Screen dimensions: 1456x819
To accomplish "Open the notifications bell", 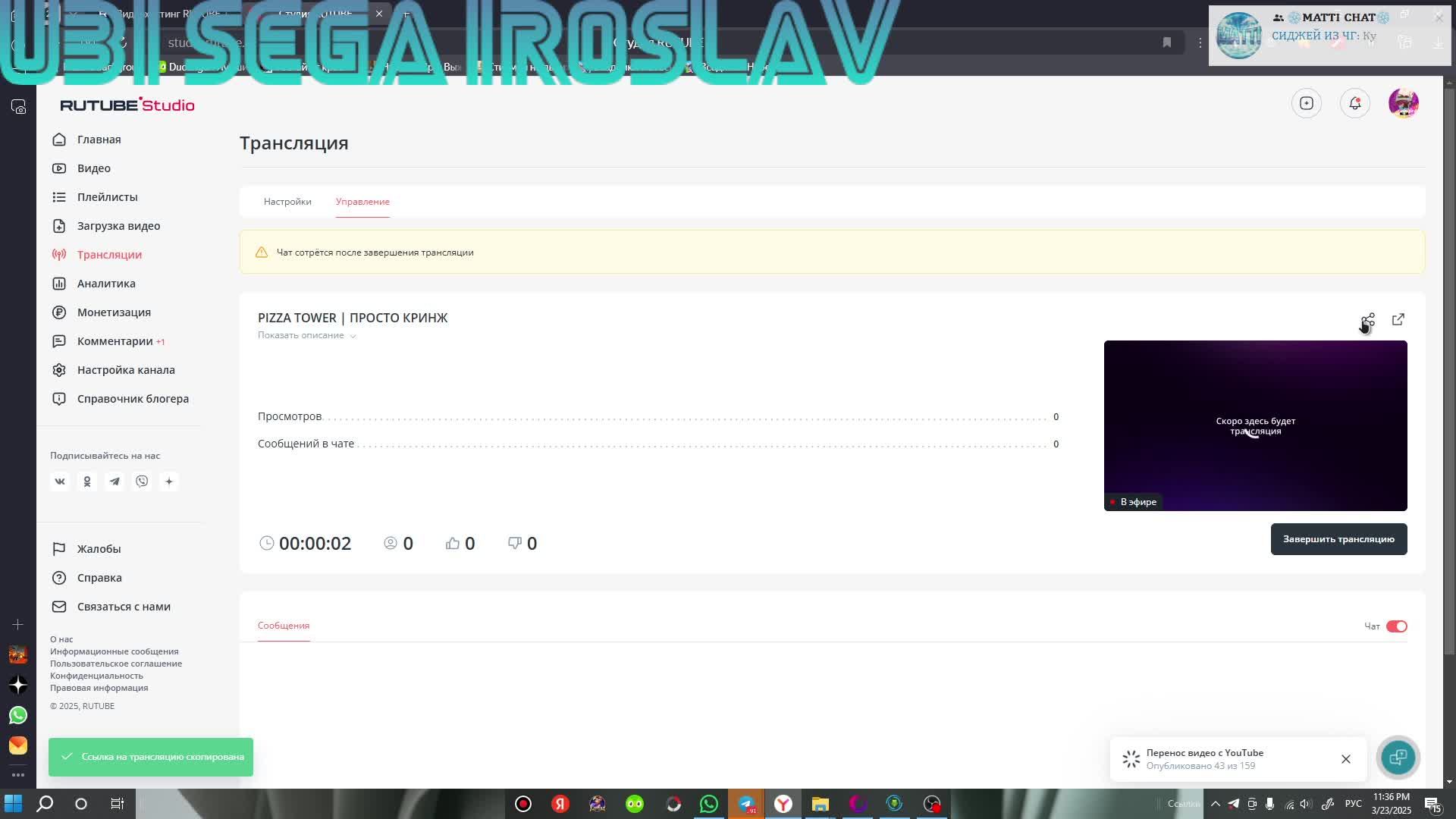I will click(x=1355, y=103).
